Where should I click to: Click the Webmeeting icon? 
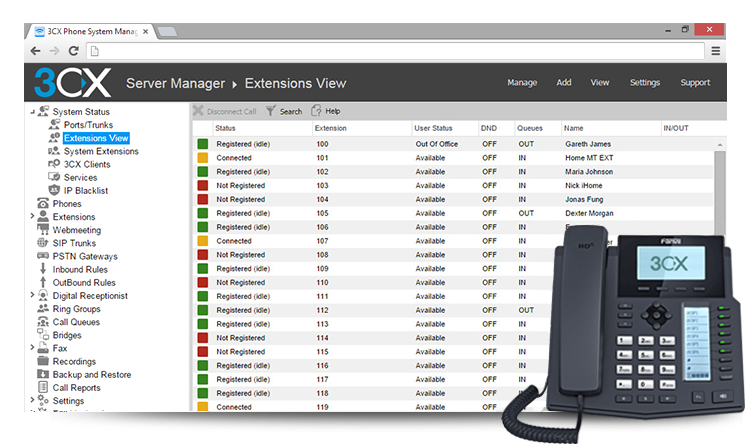43,230
